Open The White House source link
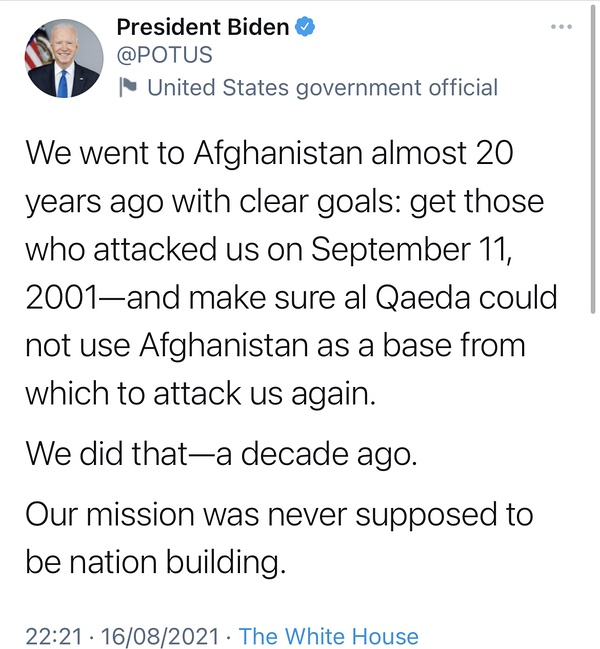 click(329, 636)
